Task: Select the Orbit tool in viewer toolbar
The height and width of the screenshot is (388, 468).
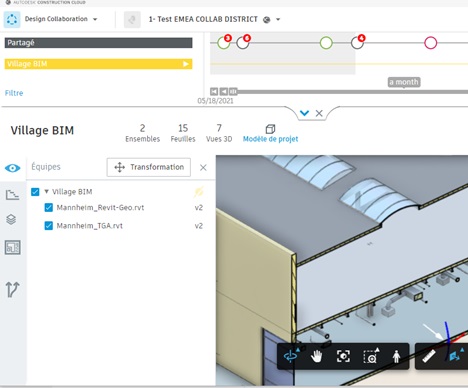Action: point(291,356)
